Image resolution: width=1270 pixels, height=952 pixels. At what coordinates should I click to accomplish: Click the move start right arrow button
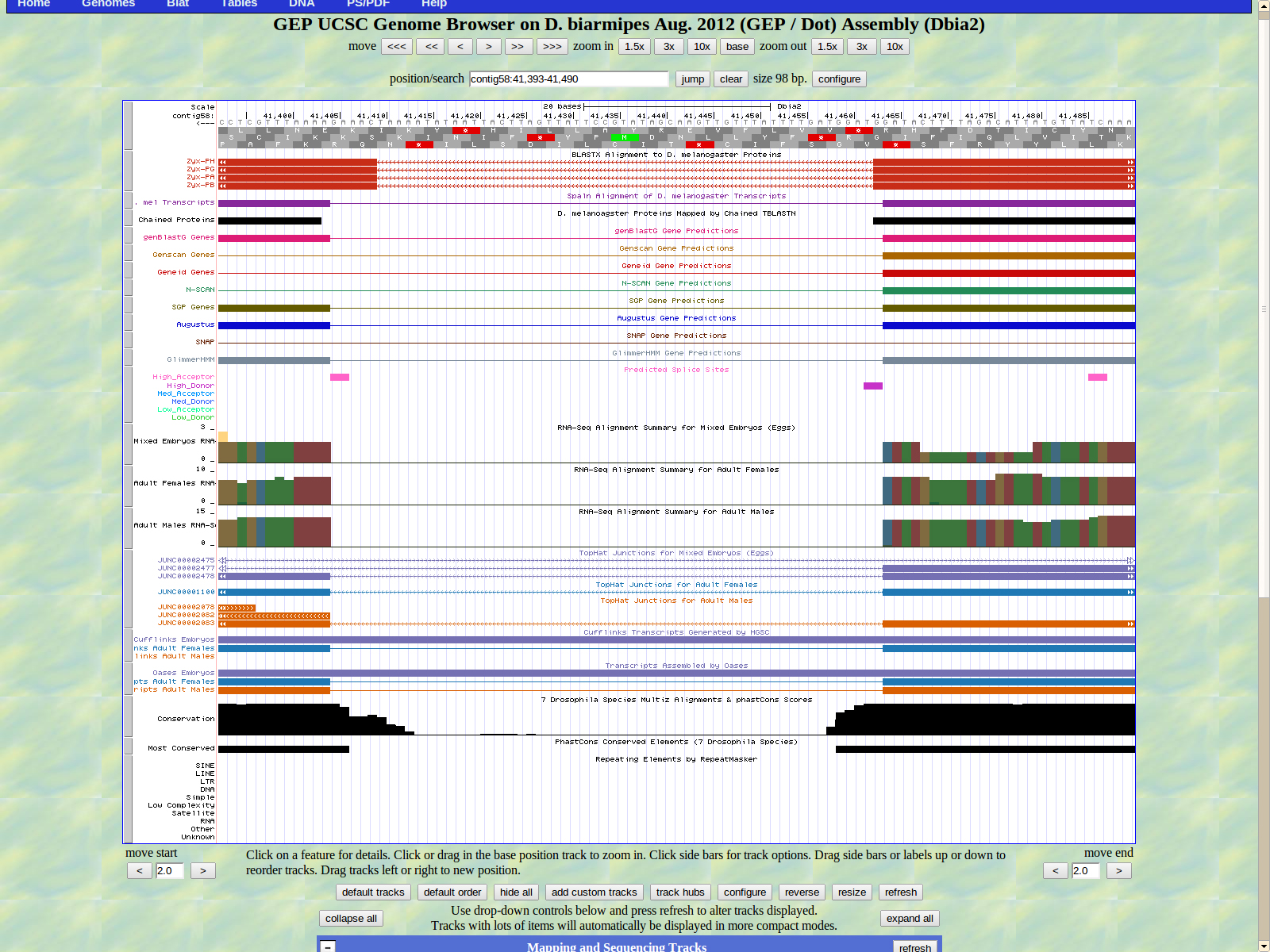click(203, 871)
